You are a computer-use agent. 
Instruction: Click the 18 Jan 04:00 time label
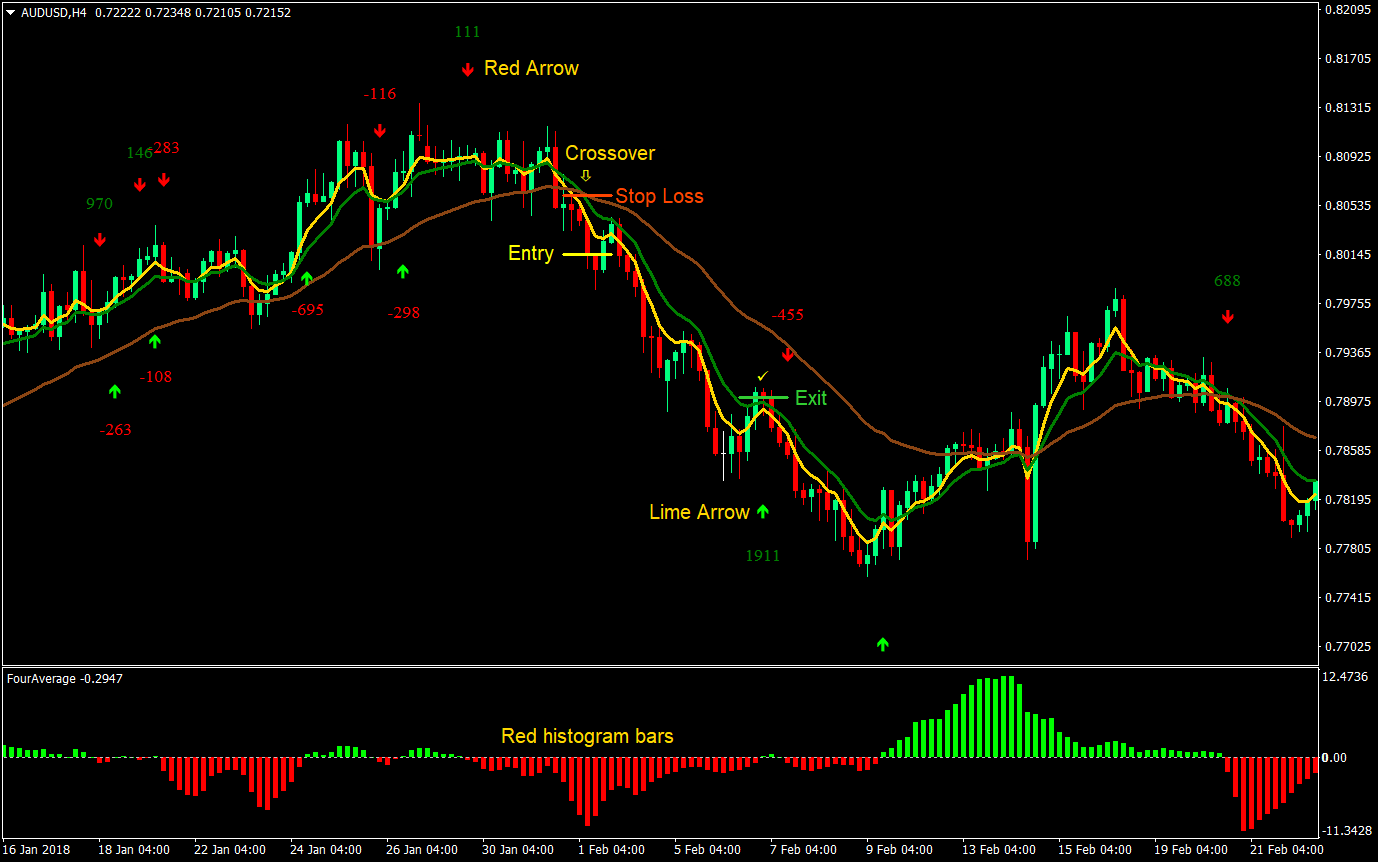coord(135,850)
